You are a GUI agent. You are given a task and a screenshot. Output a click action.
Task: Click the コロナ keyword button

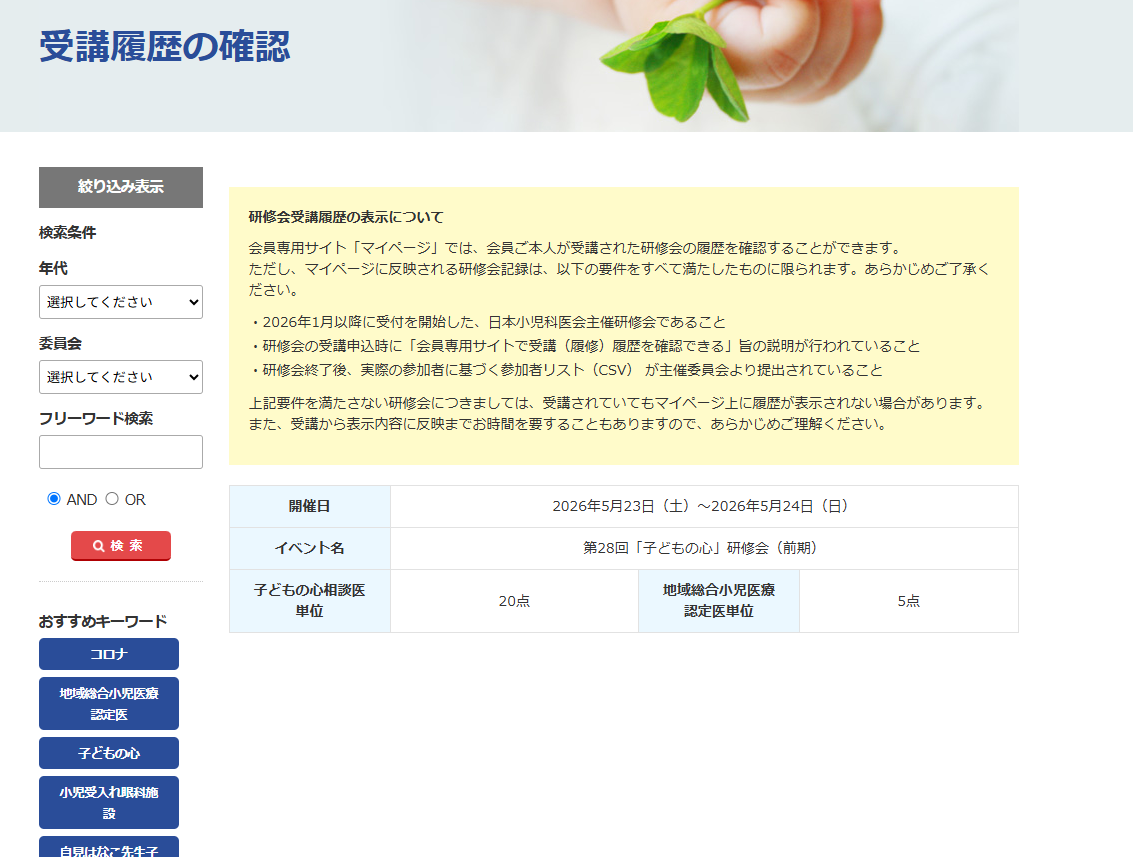click(109, 654)
